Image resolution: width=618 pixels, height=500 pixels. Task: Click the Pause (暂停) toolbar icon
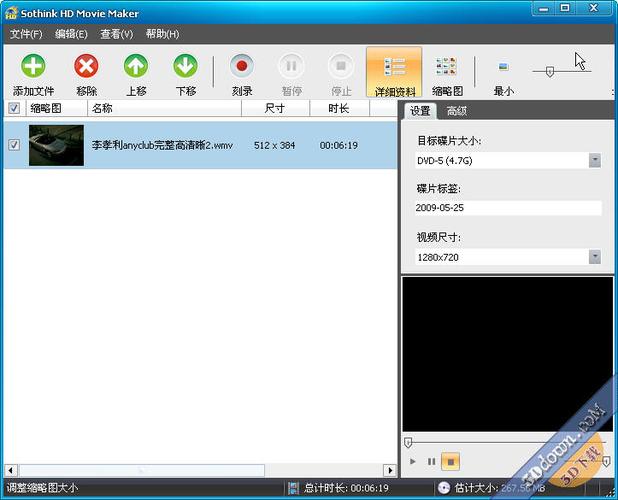pos(291,66)
